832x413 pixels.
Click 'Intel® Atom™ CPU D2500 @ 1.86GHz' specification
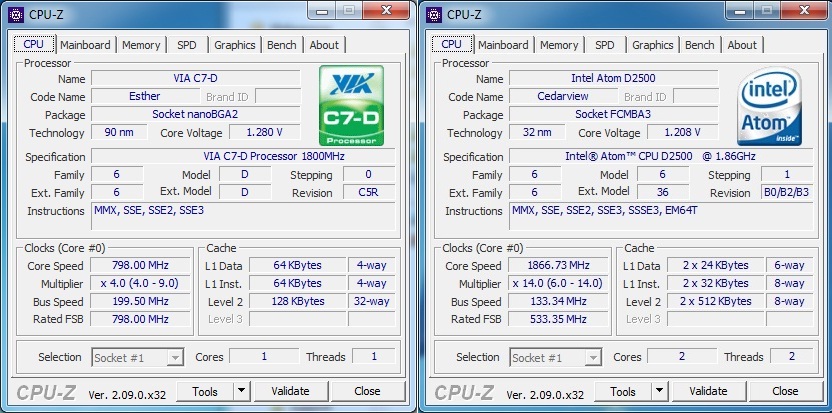coord(661,157)
